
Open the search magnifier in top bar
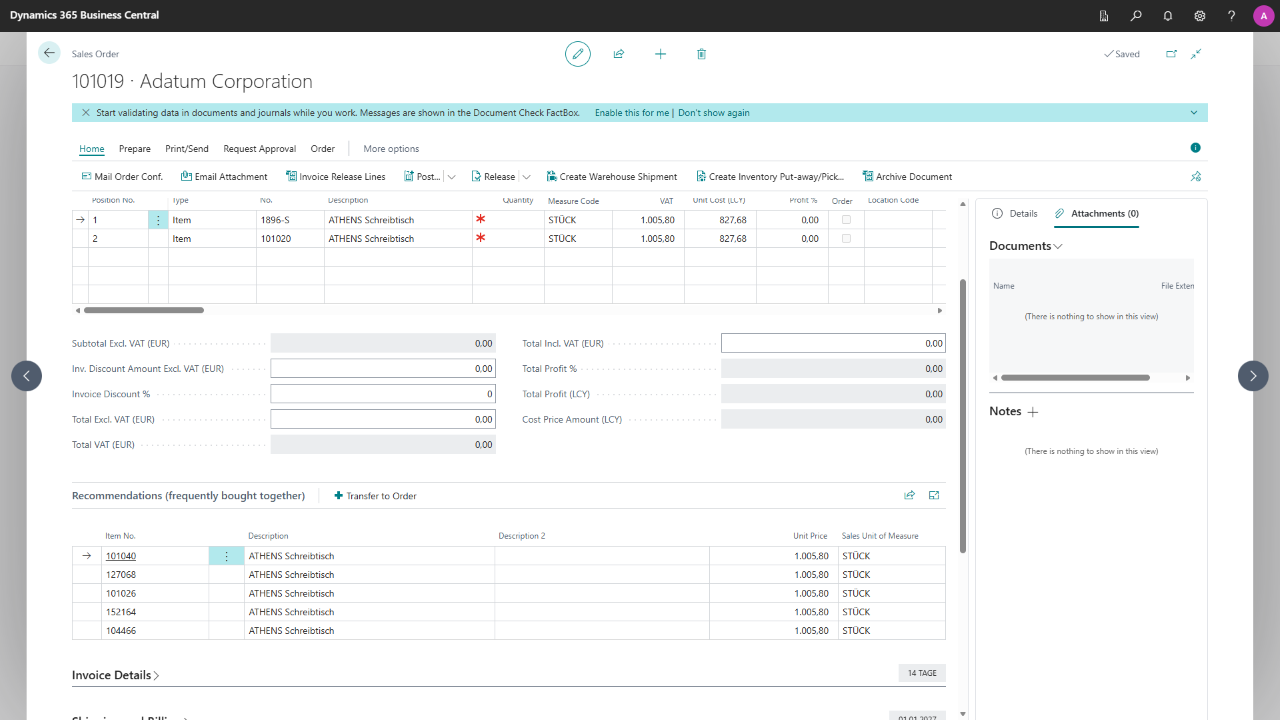(1136, 16)
